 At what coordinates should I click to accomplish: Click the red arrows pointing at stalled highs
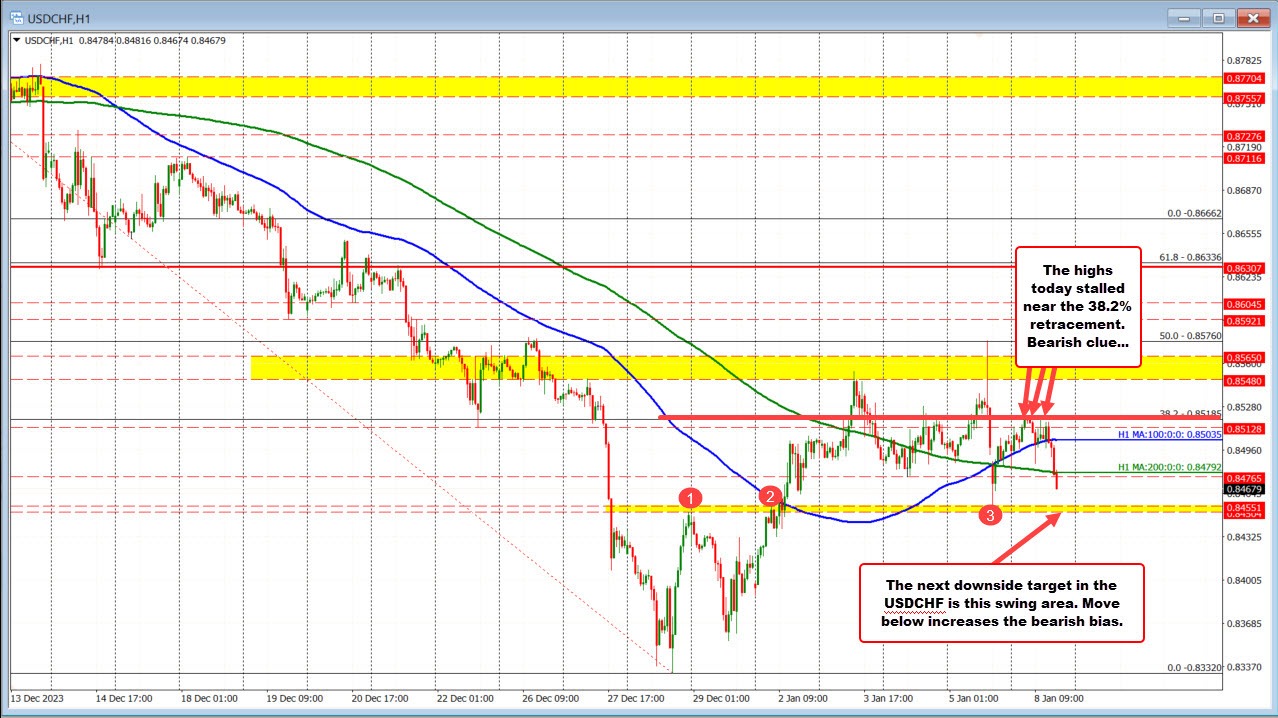tap(1038, 395)
